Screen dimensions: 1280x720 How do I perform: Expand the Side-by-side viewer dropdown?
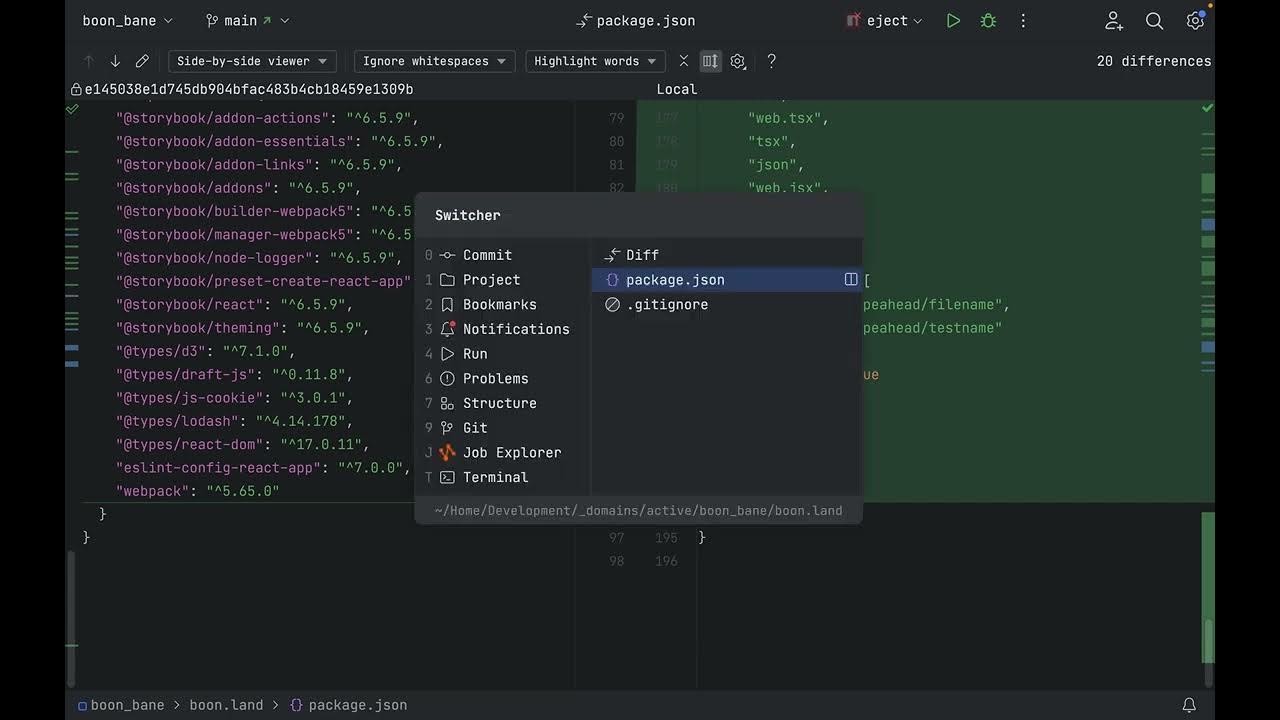point(252,61)
